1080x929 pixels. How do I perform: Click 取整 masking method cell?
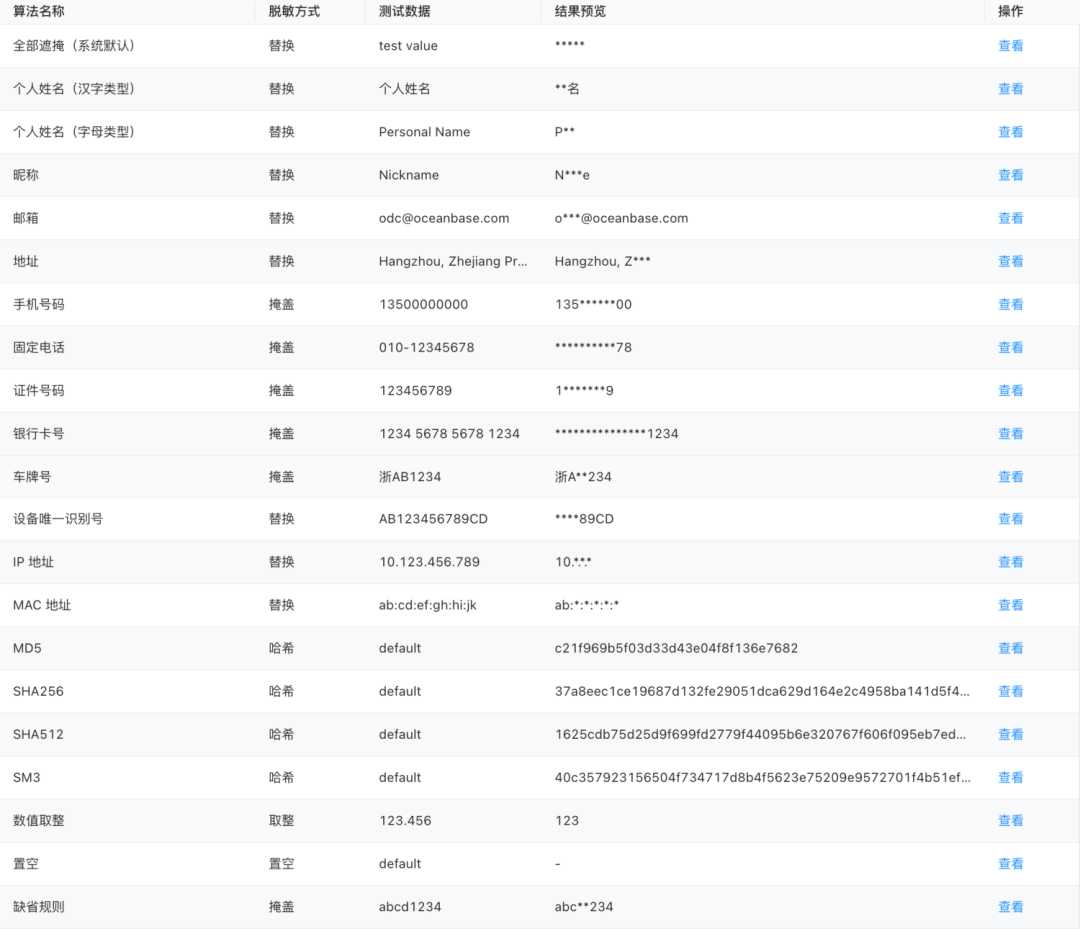click(x=281, y=820)
